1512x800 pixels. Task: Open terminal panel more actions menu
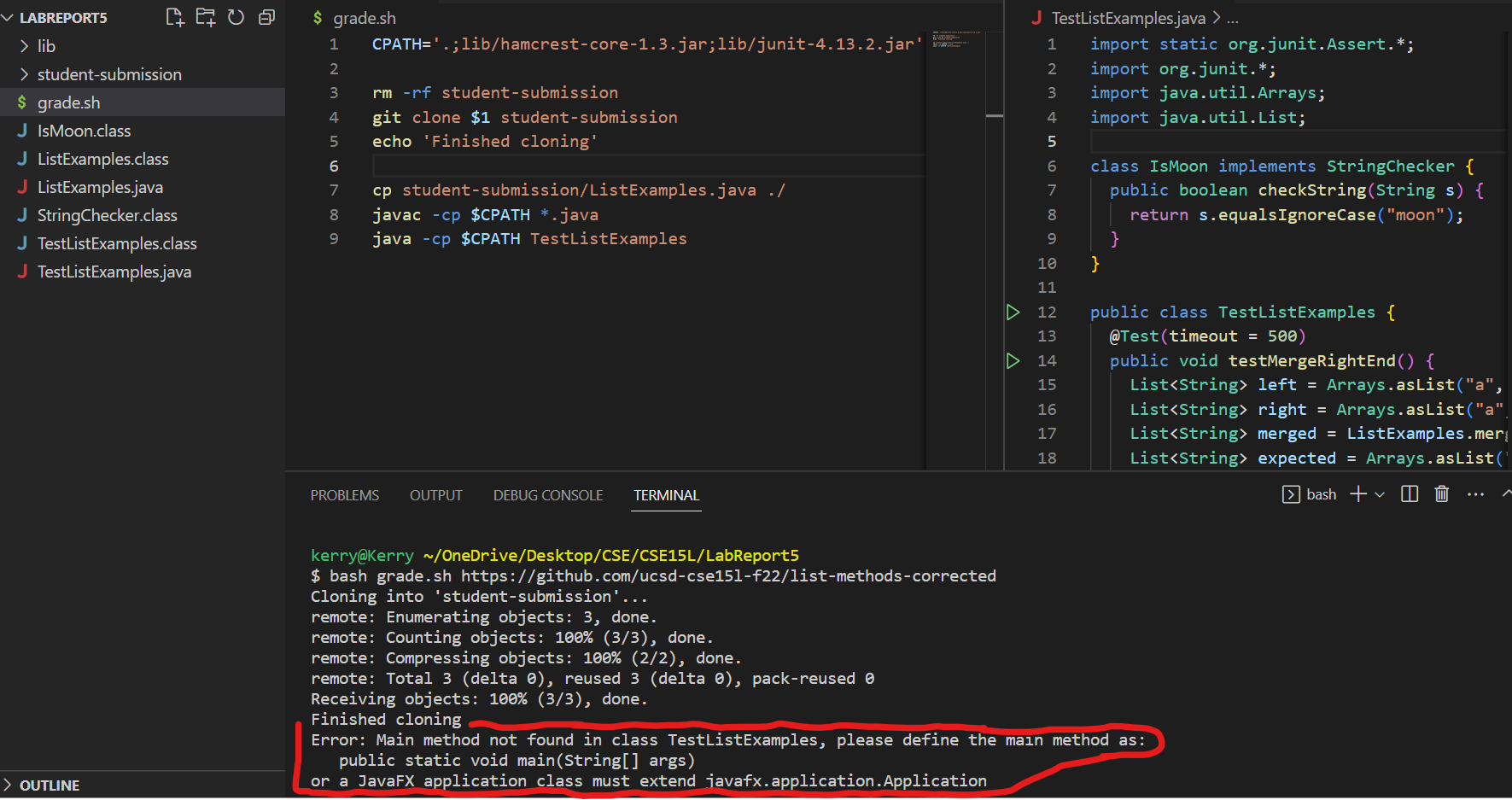tap(1475, 494)
